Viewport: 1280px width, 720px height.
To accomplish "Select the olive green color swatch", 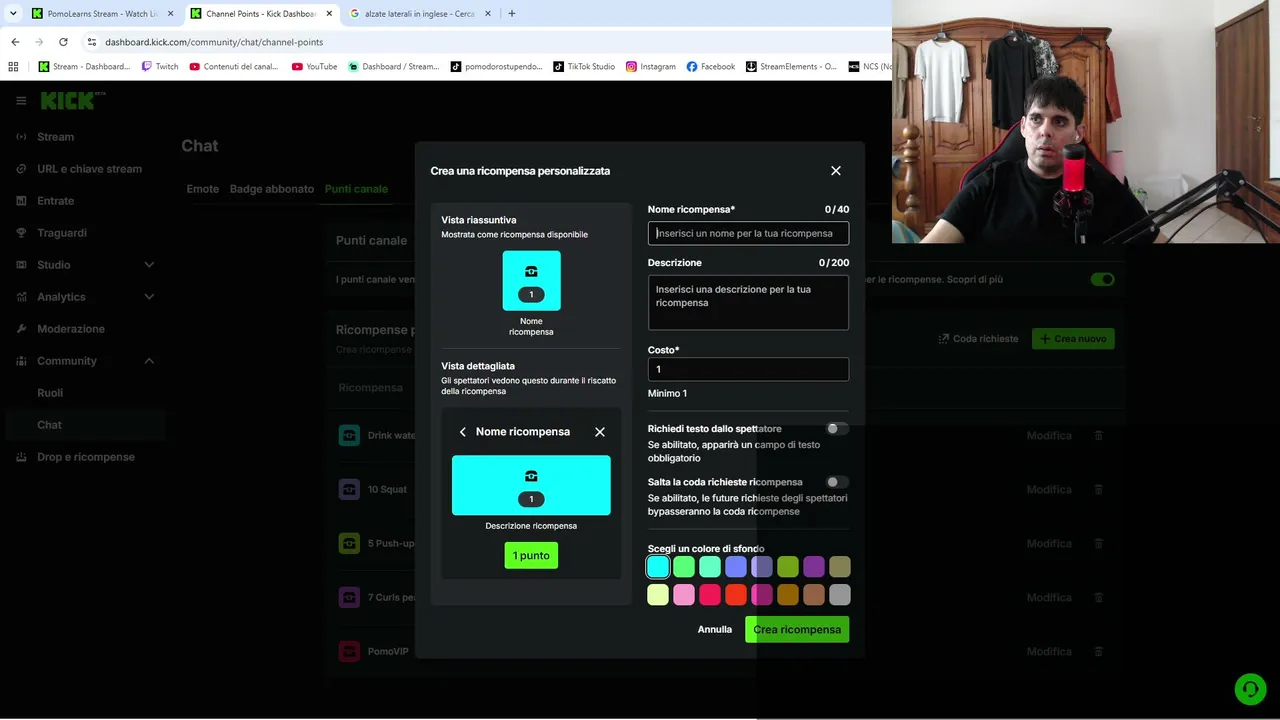I will (788, 567).
